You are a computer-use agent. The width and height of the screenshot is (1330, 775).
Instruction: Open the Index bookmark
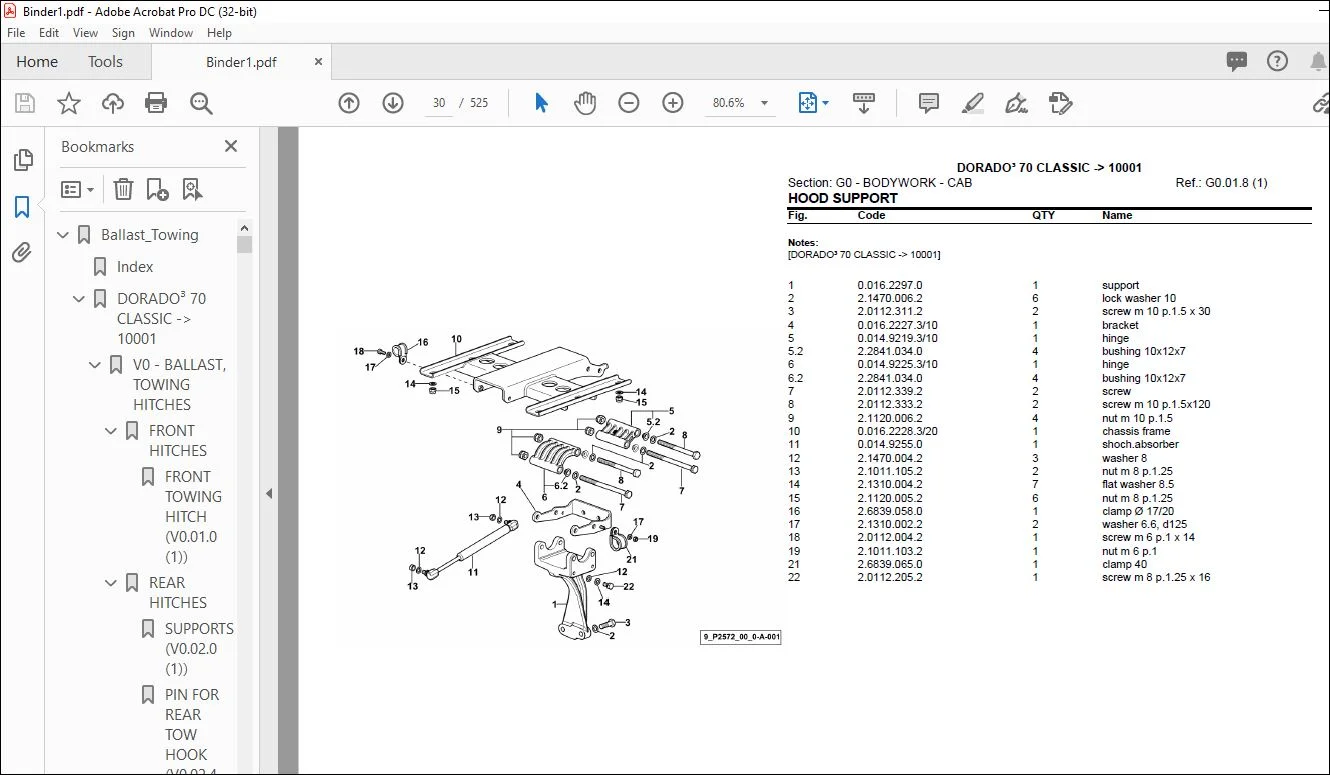135,267
